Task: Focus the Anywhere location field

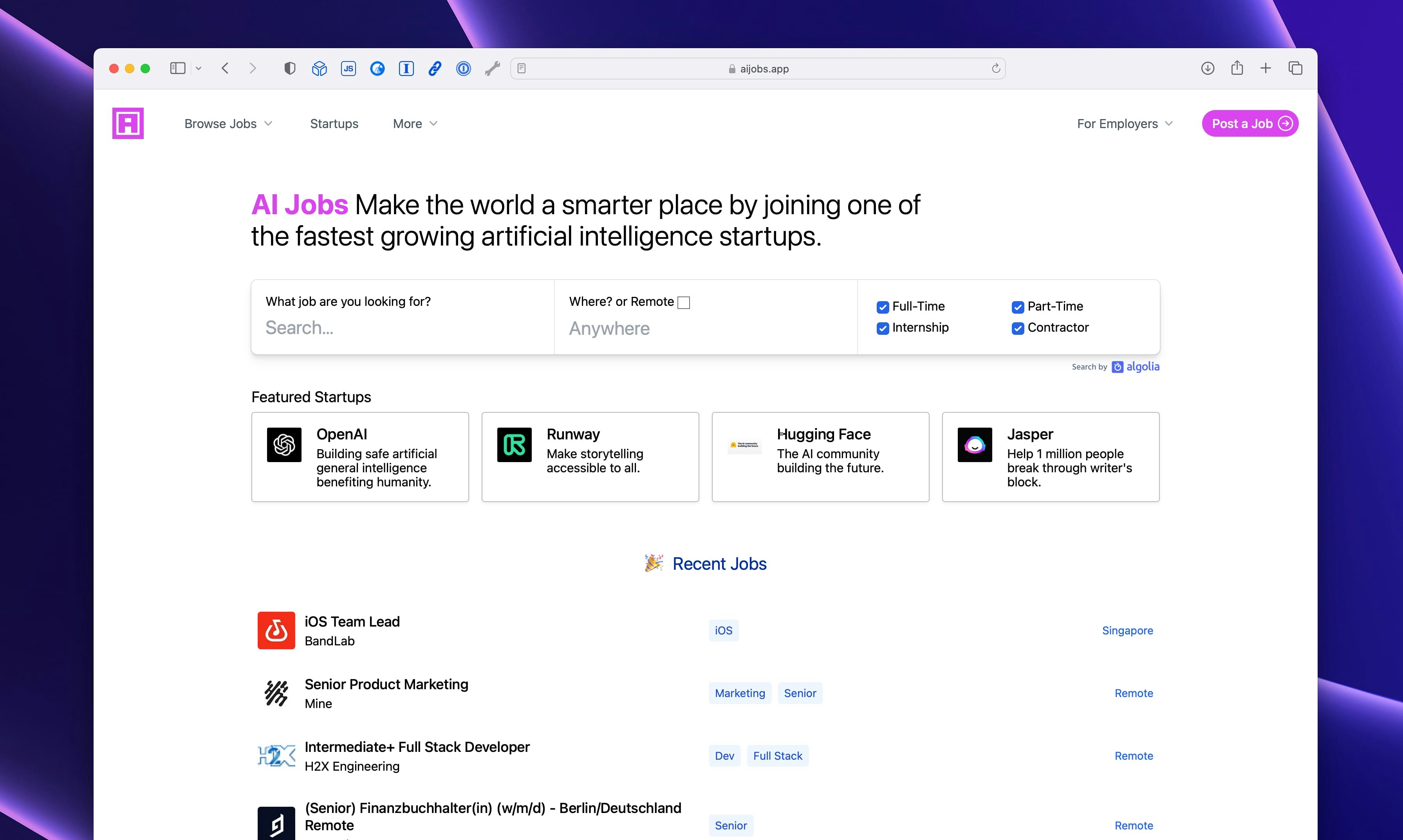Action: (x=706, y=328)
